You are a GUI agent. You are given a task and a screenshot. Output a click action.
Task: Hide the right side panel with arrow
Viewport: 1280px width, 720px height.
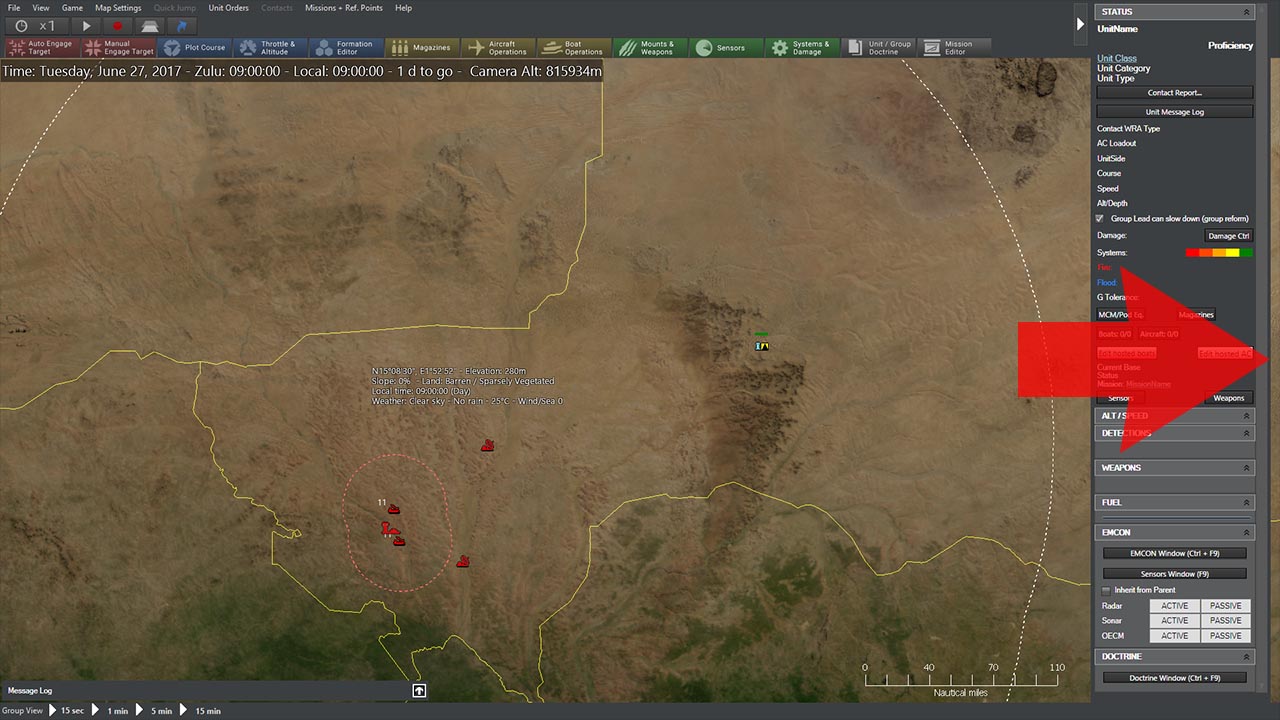tap(1080, 24)
